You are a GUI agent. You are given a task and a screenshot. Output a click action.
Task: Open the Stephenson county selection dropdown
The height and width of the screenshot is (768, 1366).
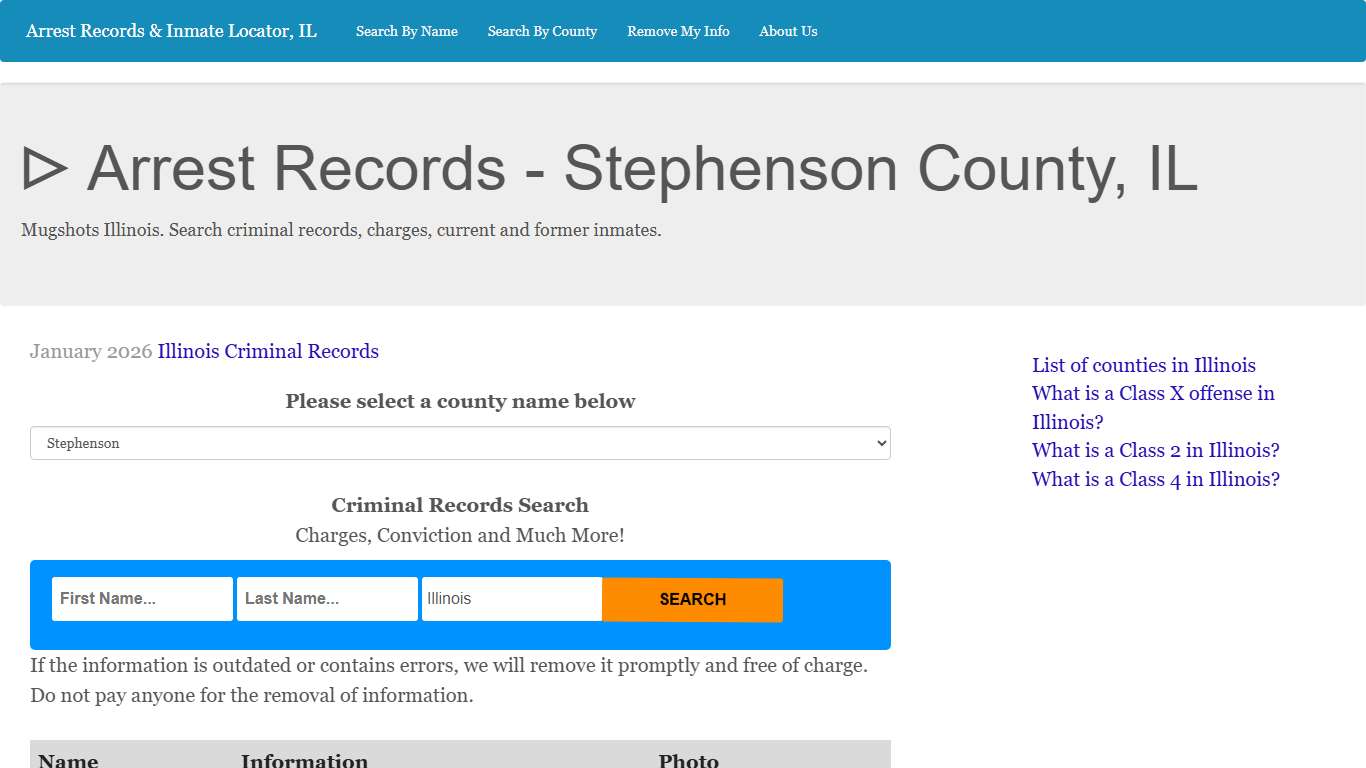(x=460, y=443)
